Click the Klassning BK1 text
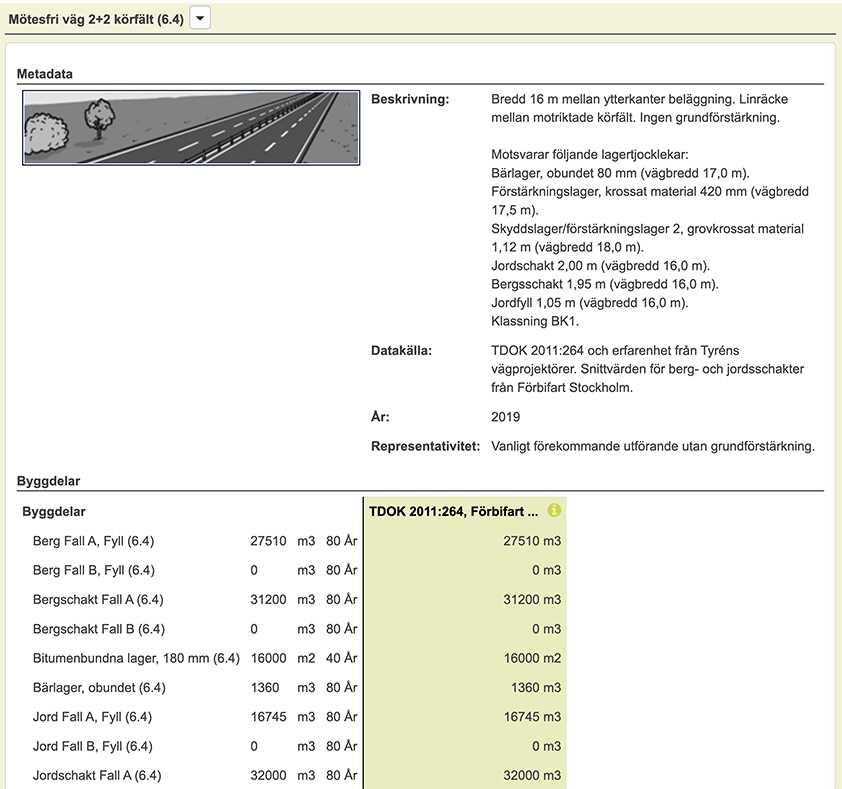842x789 pixels. click(535, 321)
